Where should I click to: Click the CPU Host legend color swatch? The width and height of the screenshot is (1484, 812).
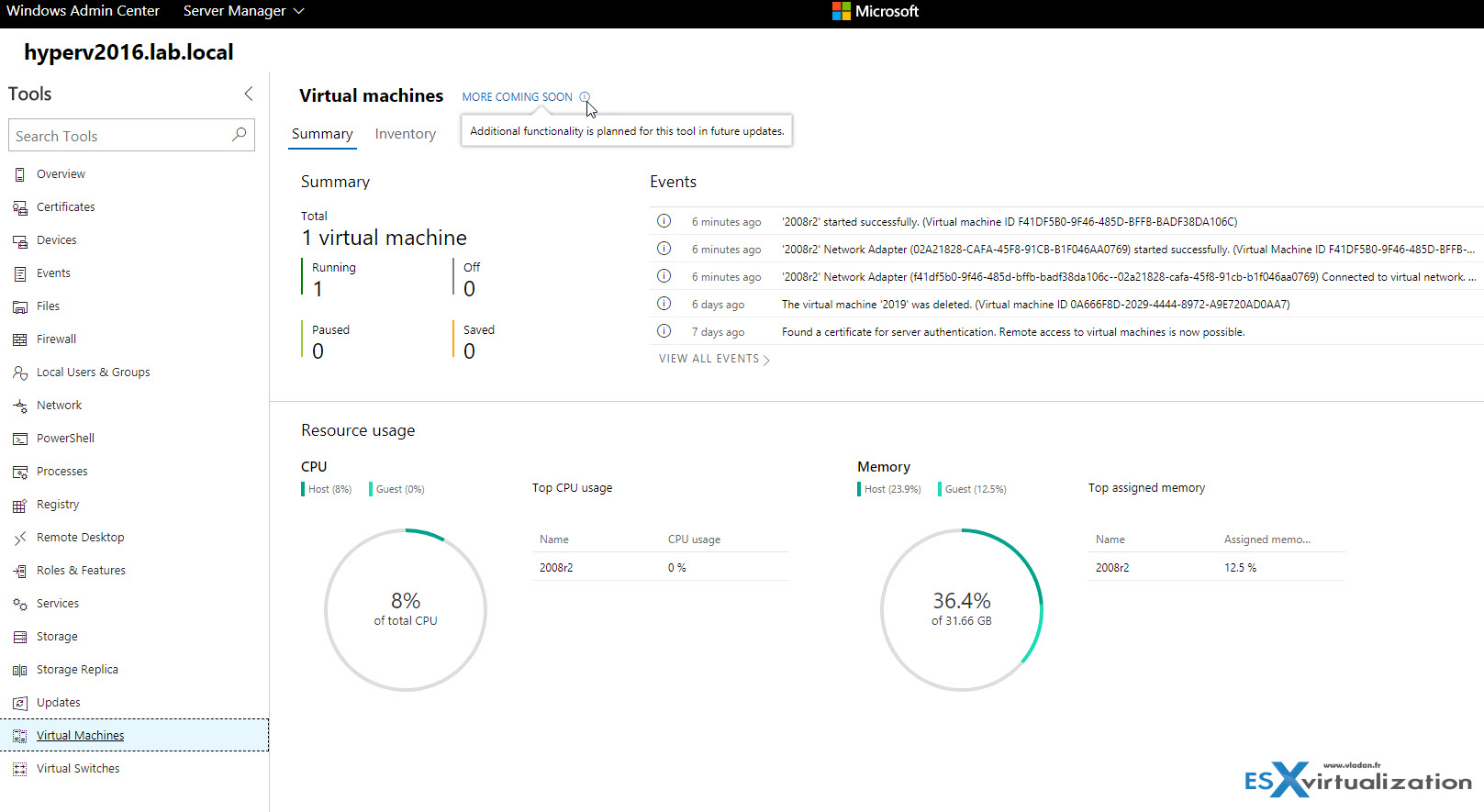(303, 489)
